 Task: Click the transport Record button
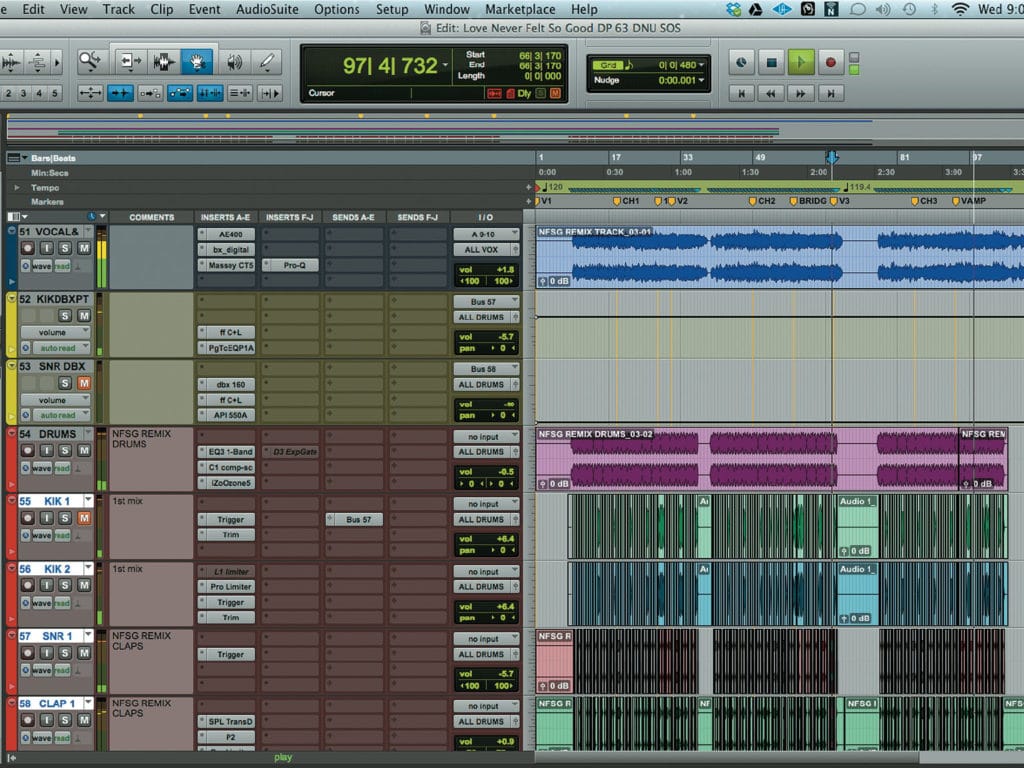830,63
